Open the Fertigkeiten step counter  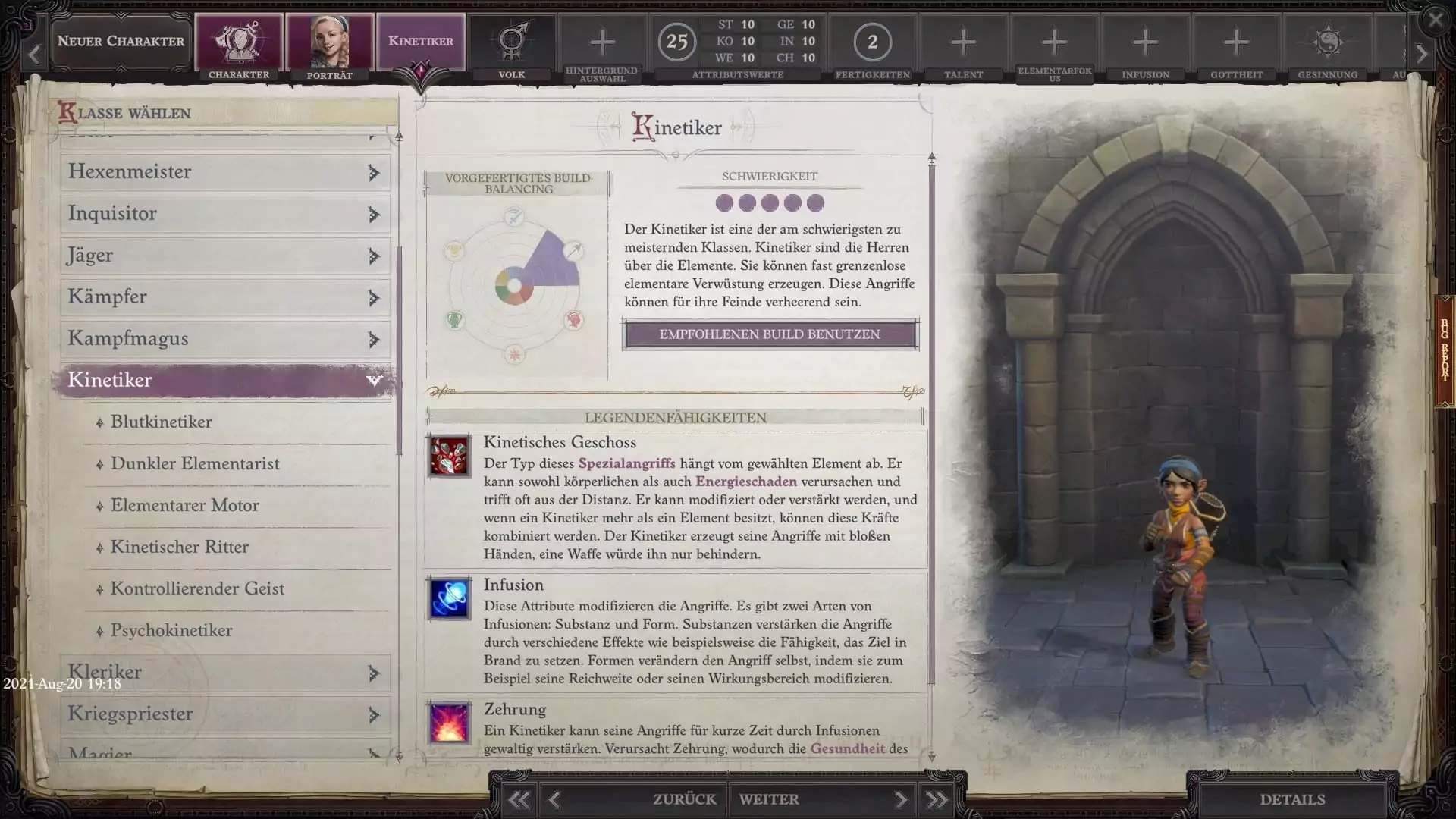872,42
